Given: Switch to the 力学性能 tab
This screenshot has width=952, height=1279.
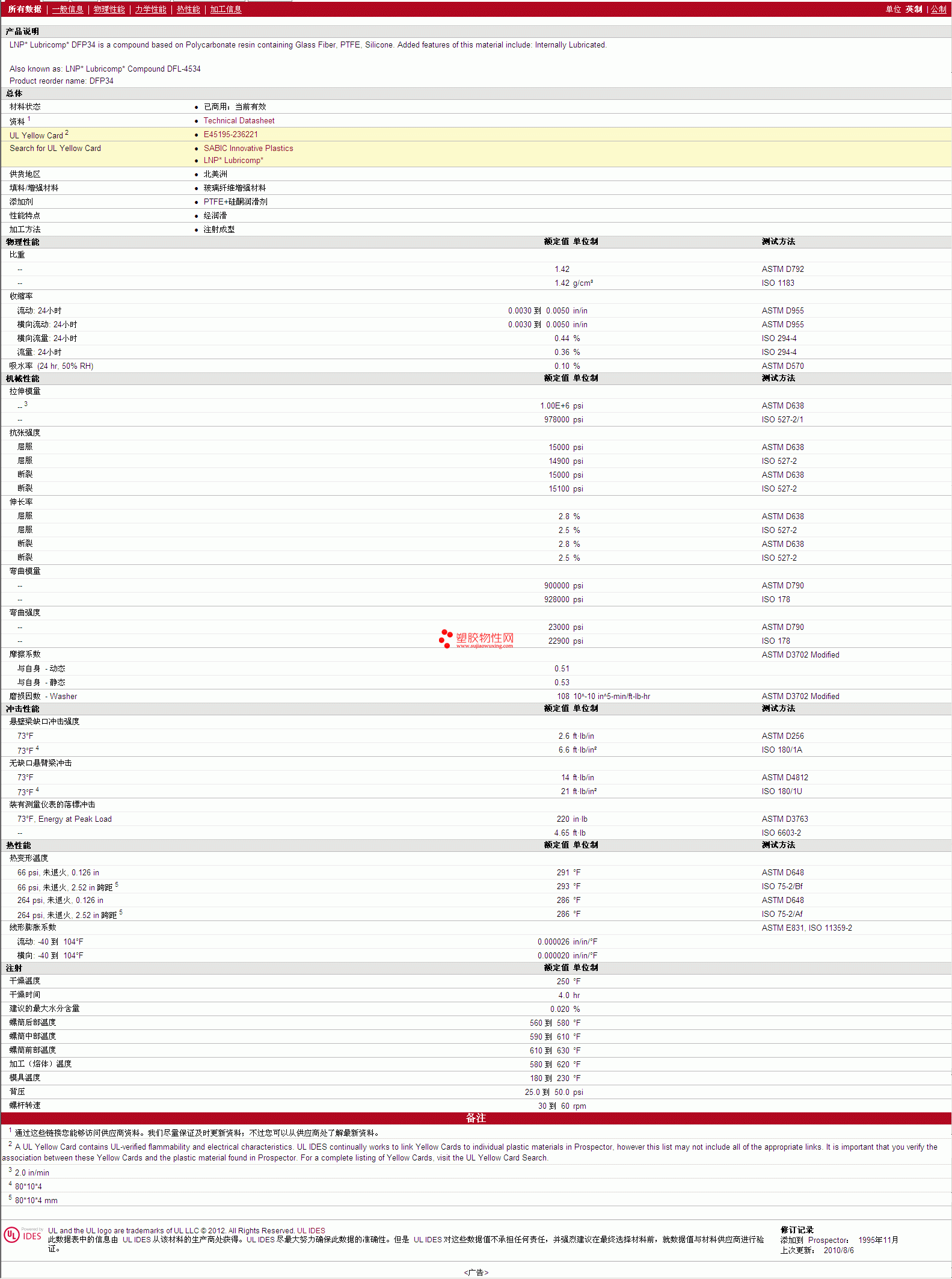Looking at the screenshot, I should 150,10.
